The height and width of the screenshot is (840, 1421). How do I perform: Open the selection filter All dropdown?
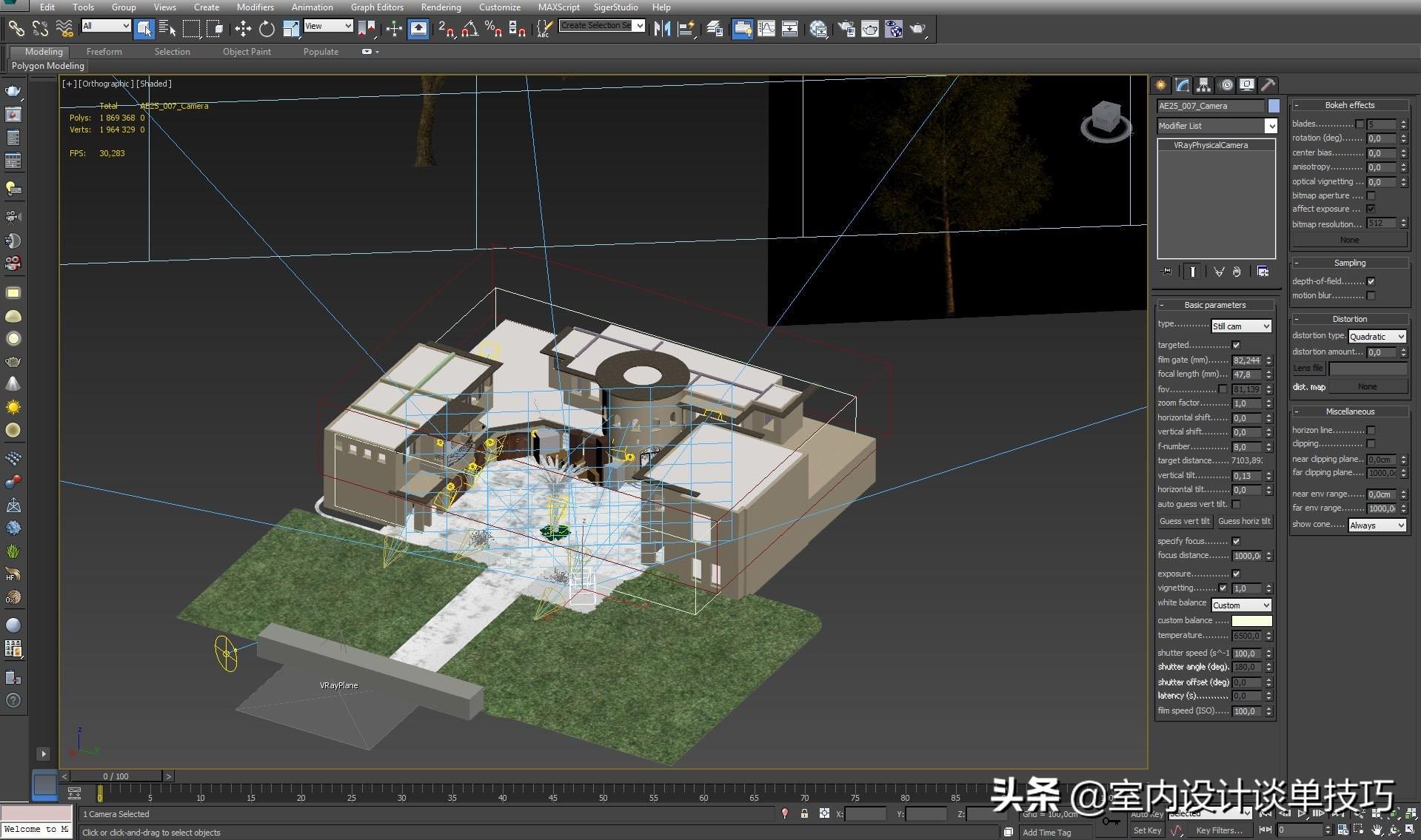pyautogui.click(x=106, y=26)
